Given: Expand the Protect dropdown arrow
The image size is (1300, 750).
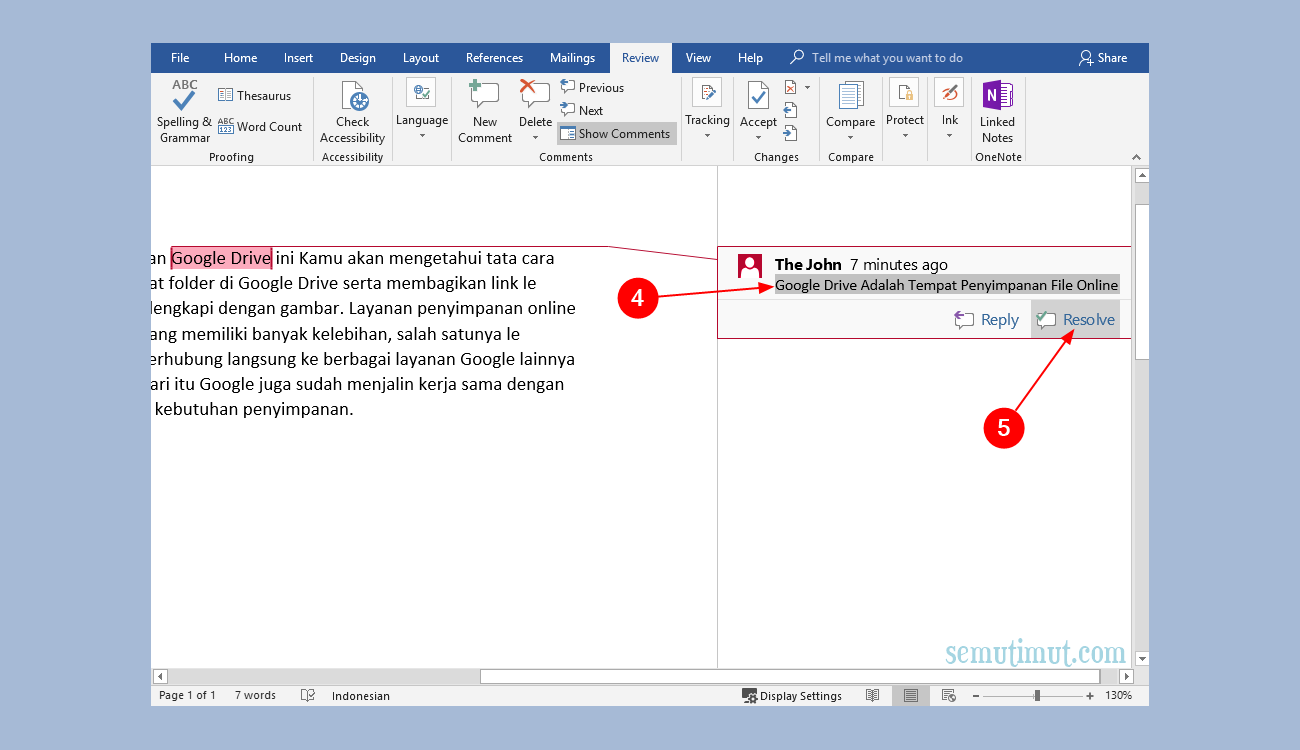Looking at the screenshot, I should click(x=905, y=137).
